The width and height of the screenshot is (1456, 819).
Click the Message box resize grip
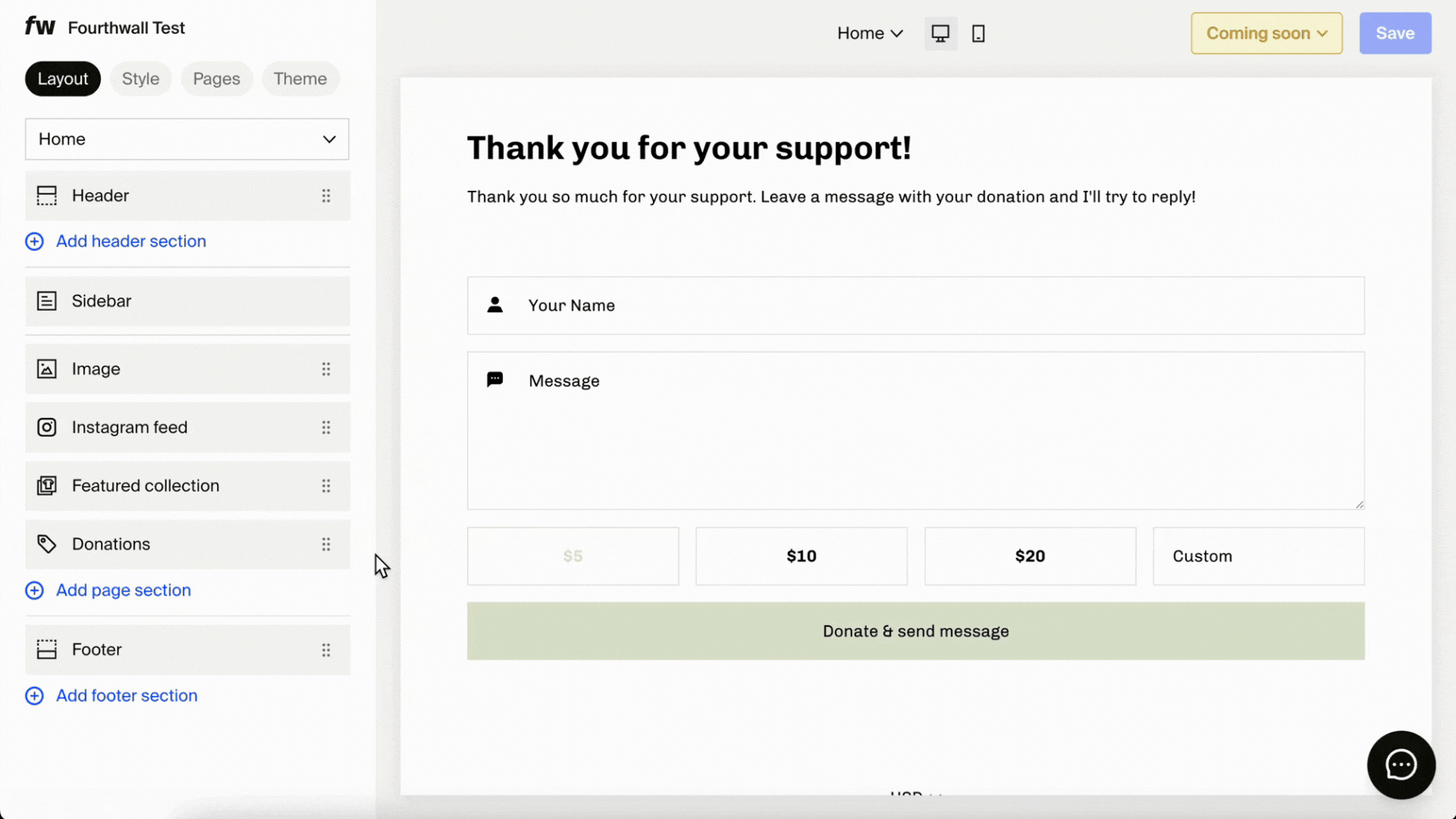(1359, 504)
